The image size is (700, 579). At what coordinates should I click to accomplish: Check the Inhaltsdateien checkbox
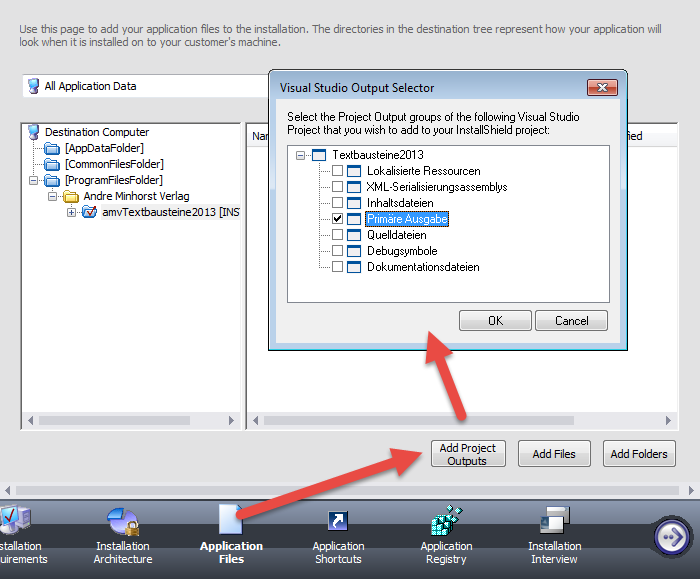tap(338, 203)
